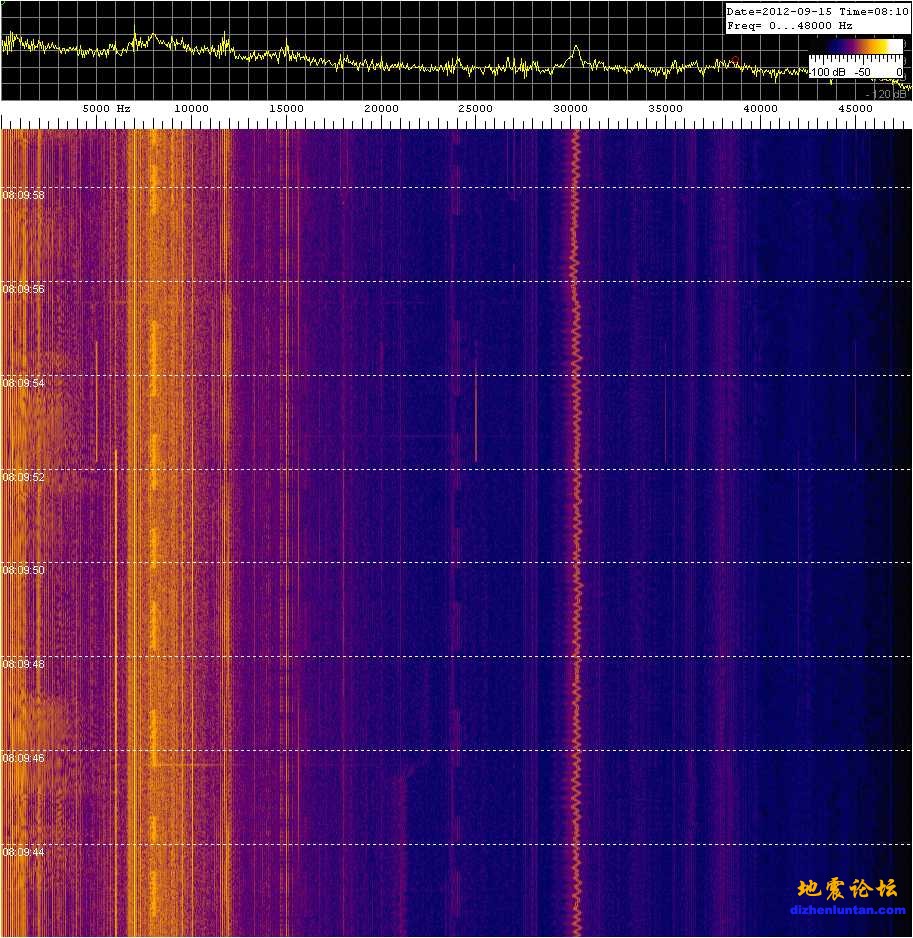Image resolution: width=913 pixels, height=938 pixels.
Task: Click the Date=2012-09-15 info text
Action: [x=779, y=11]
